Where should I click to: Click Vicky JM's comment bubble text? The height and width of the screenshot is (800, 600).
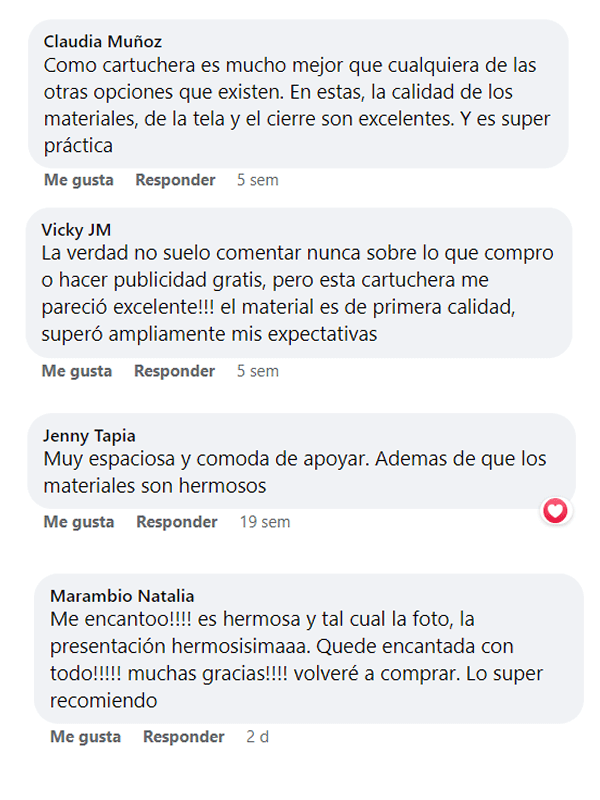(x=297, y=293)
